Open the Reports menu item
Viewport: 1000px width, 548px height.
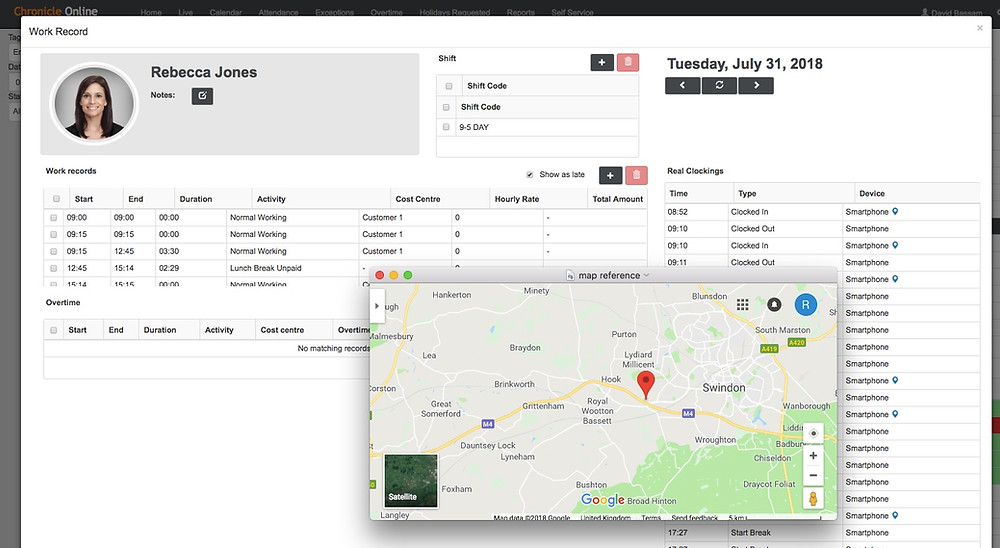520,12
